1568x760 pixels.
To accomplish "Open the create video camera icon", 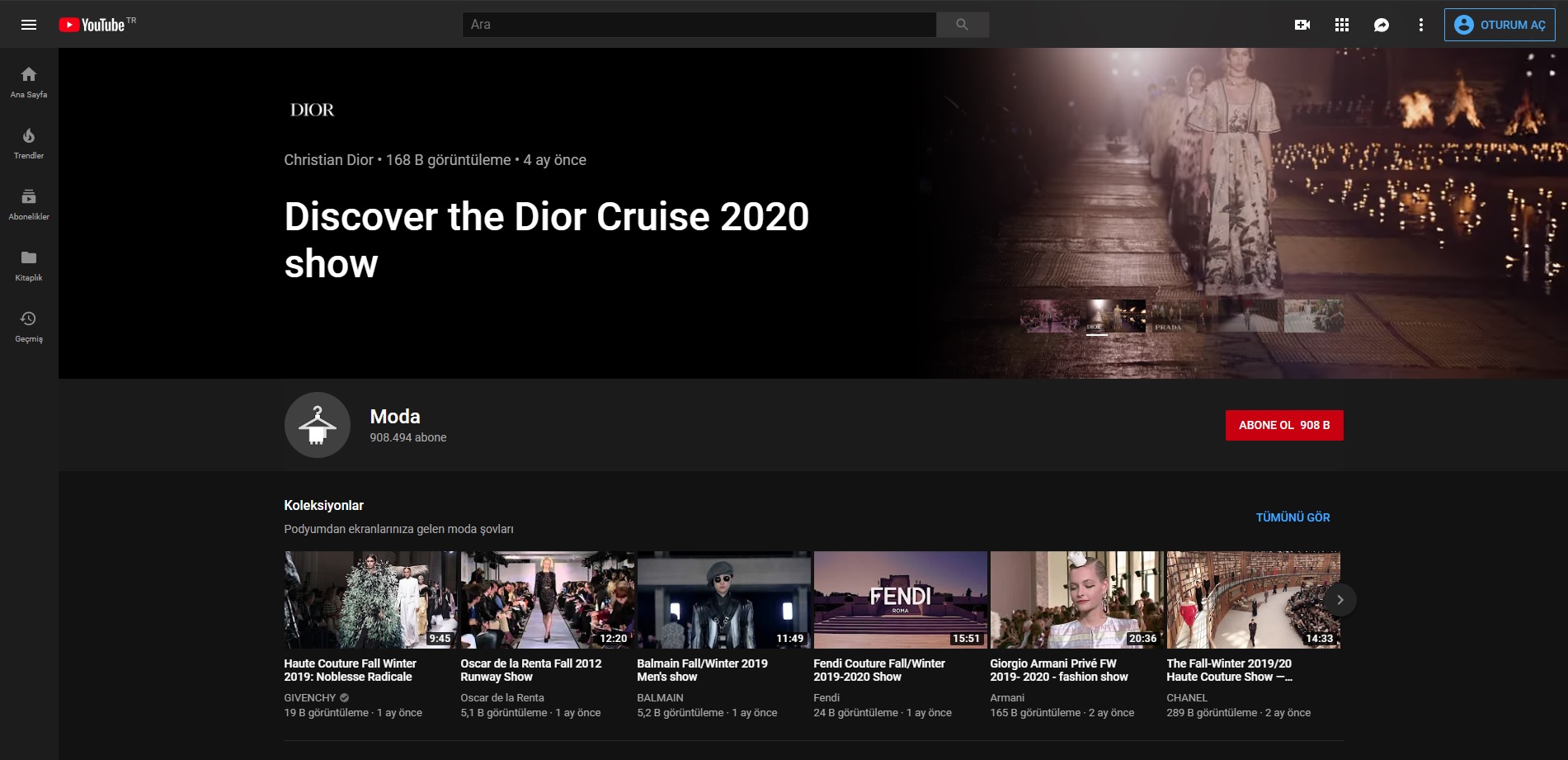I will 1302,25.
